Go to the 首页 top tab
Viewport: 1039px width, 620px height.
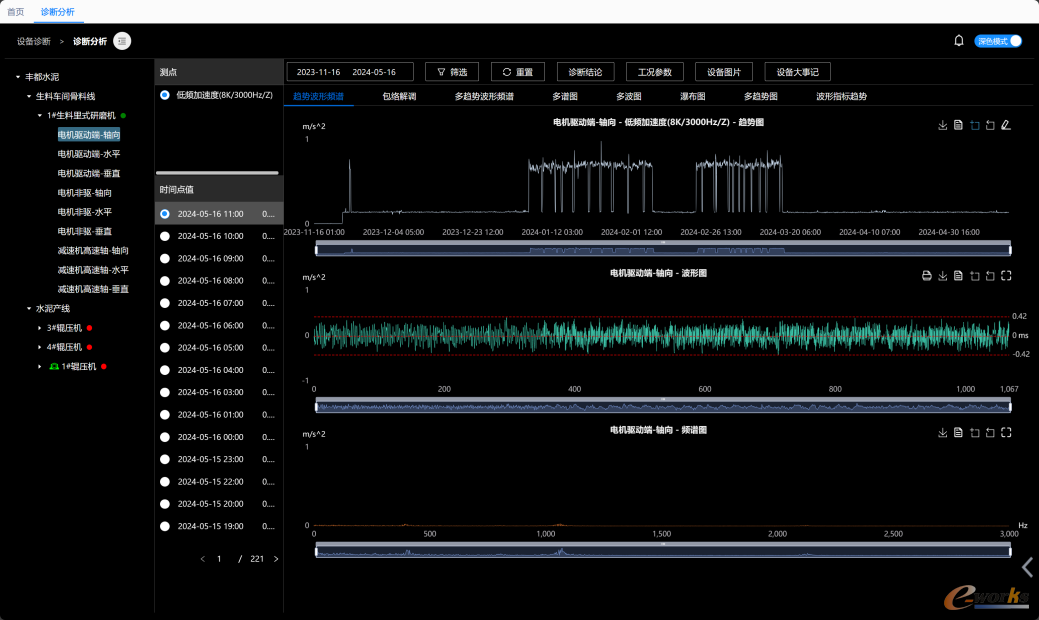point(16,12)
